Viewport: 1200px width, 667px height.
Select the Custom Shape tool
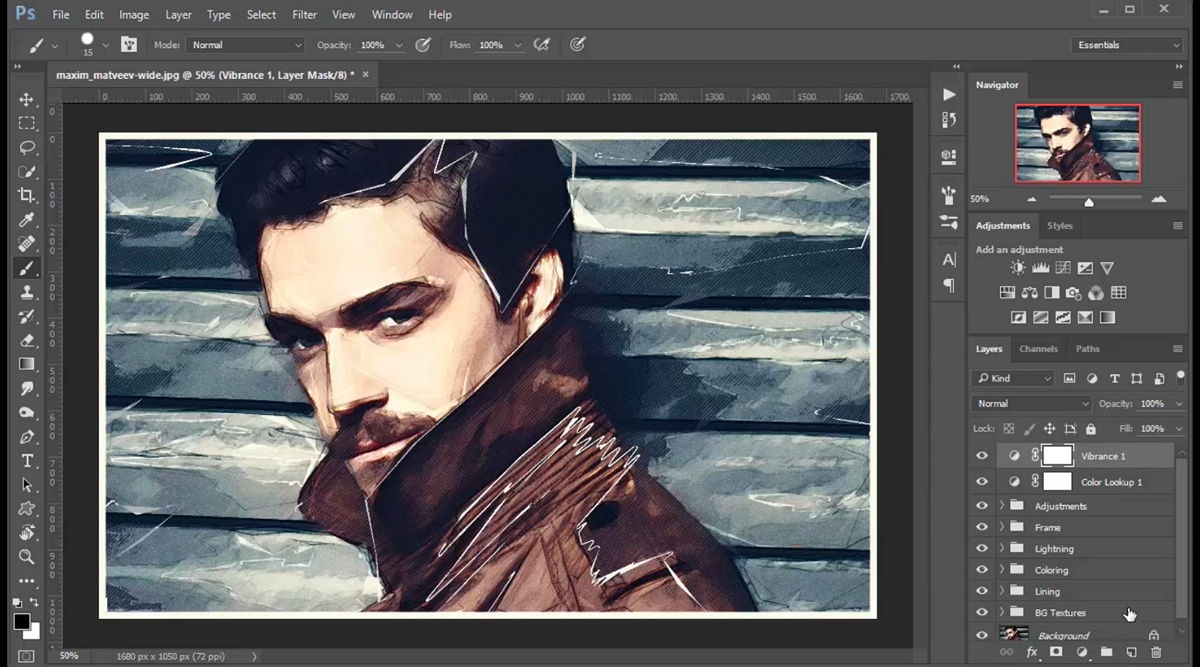[27, 508]
